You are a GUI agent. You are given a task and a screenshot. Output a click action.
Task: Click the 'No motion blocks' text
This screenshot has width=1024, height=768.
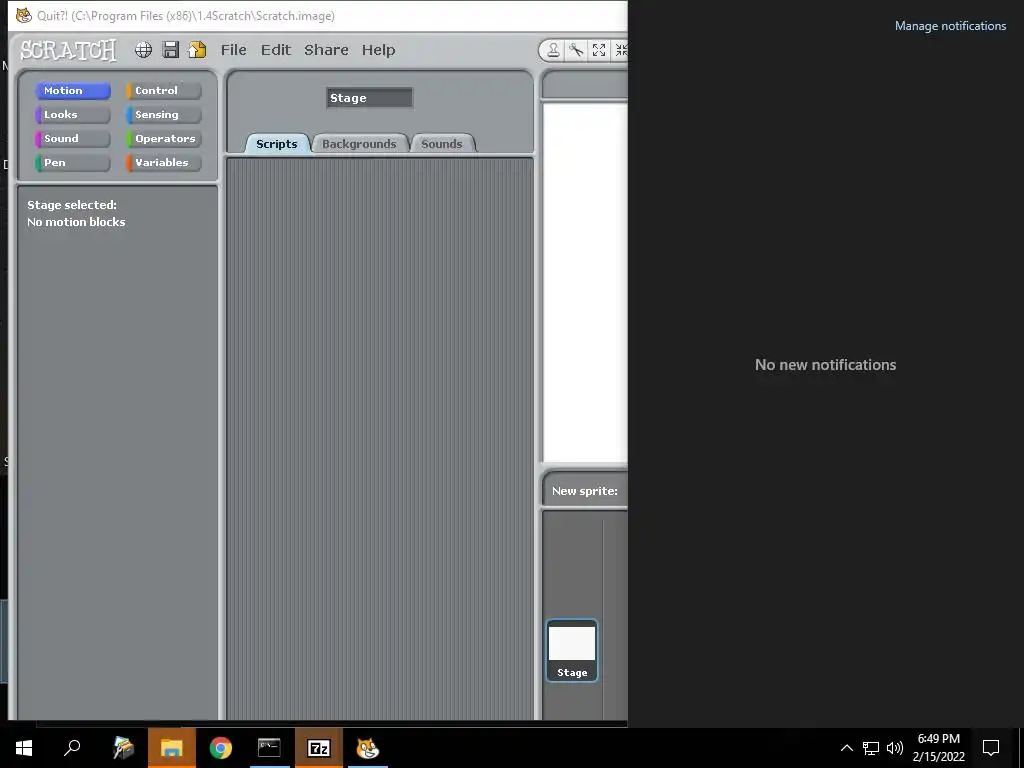76,222
